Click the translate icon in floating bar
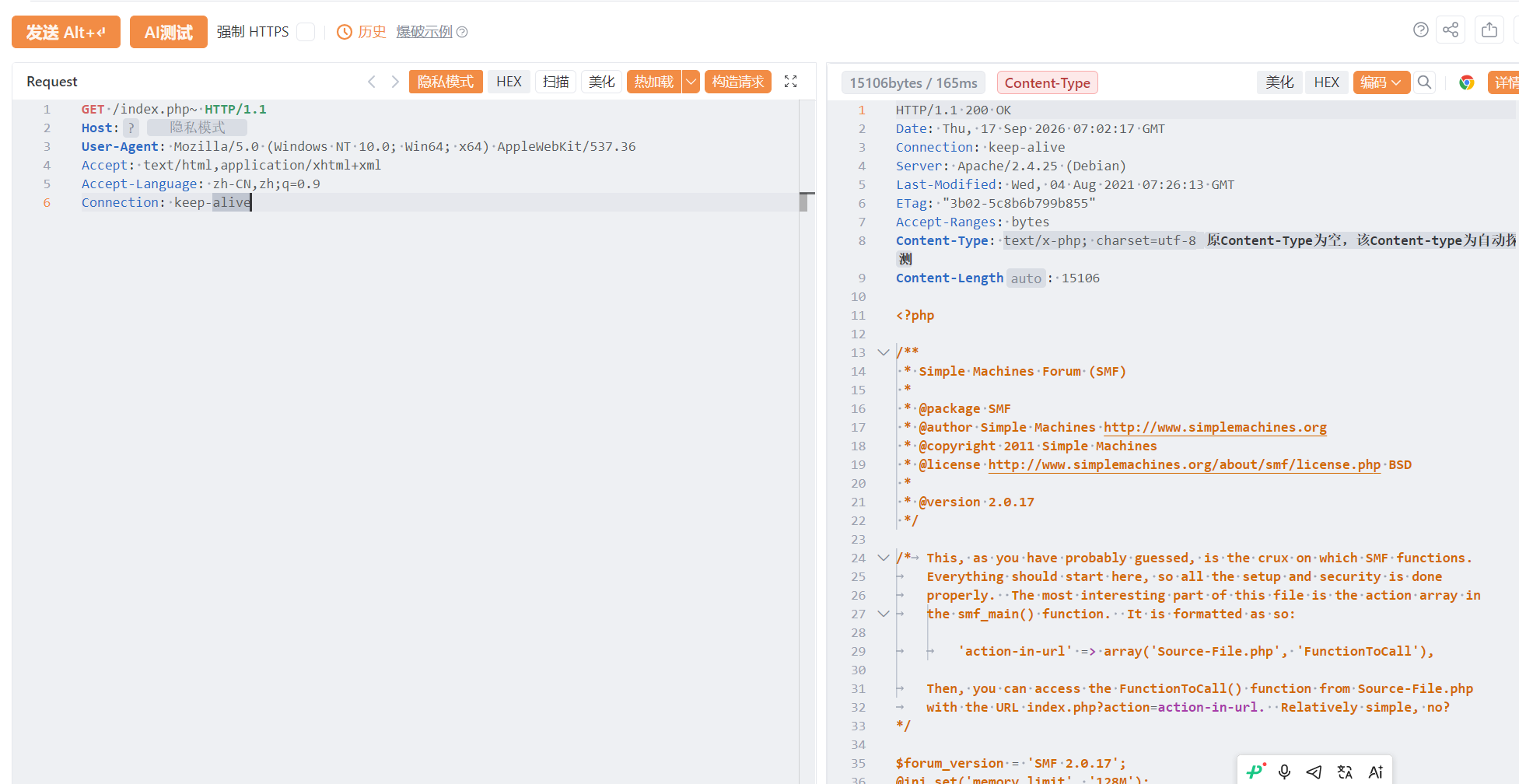1519x784 pixels. [1345, 772]
